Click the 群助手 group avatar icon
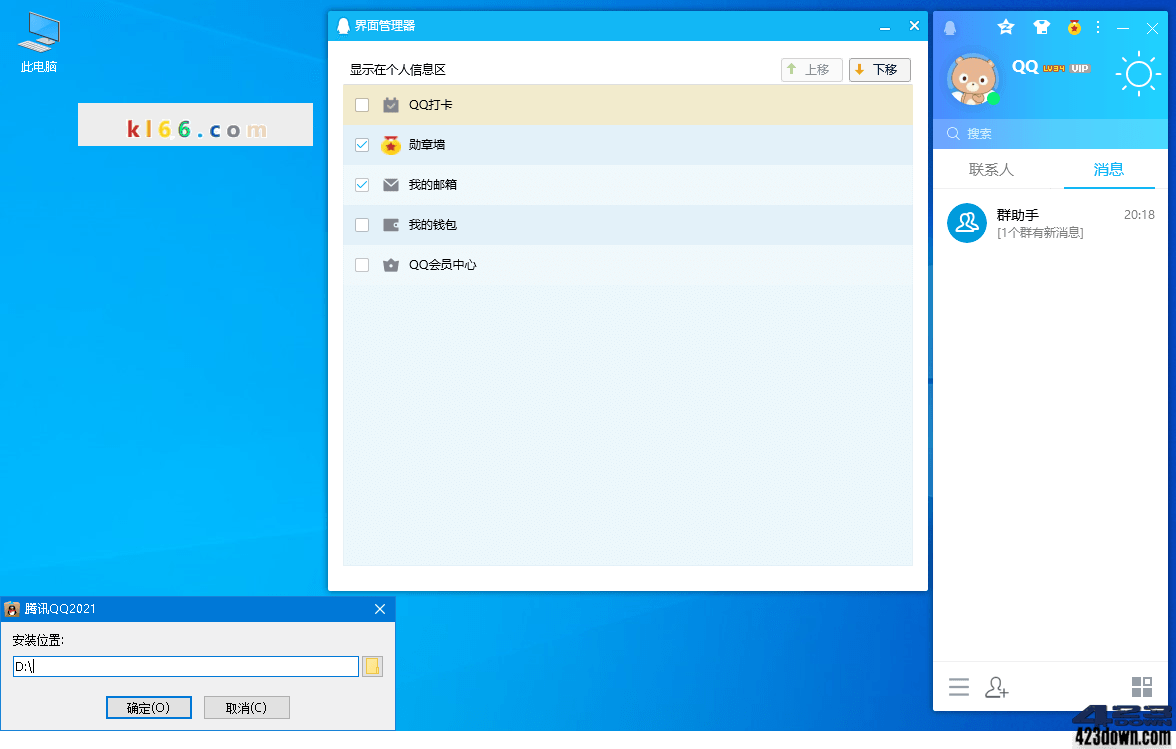1176x749 pixels. tap(967, 223)
